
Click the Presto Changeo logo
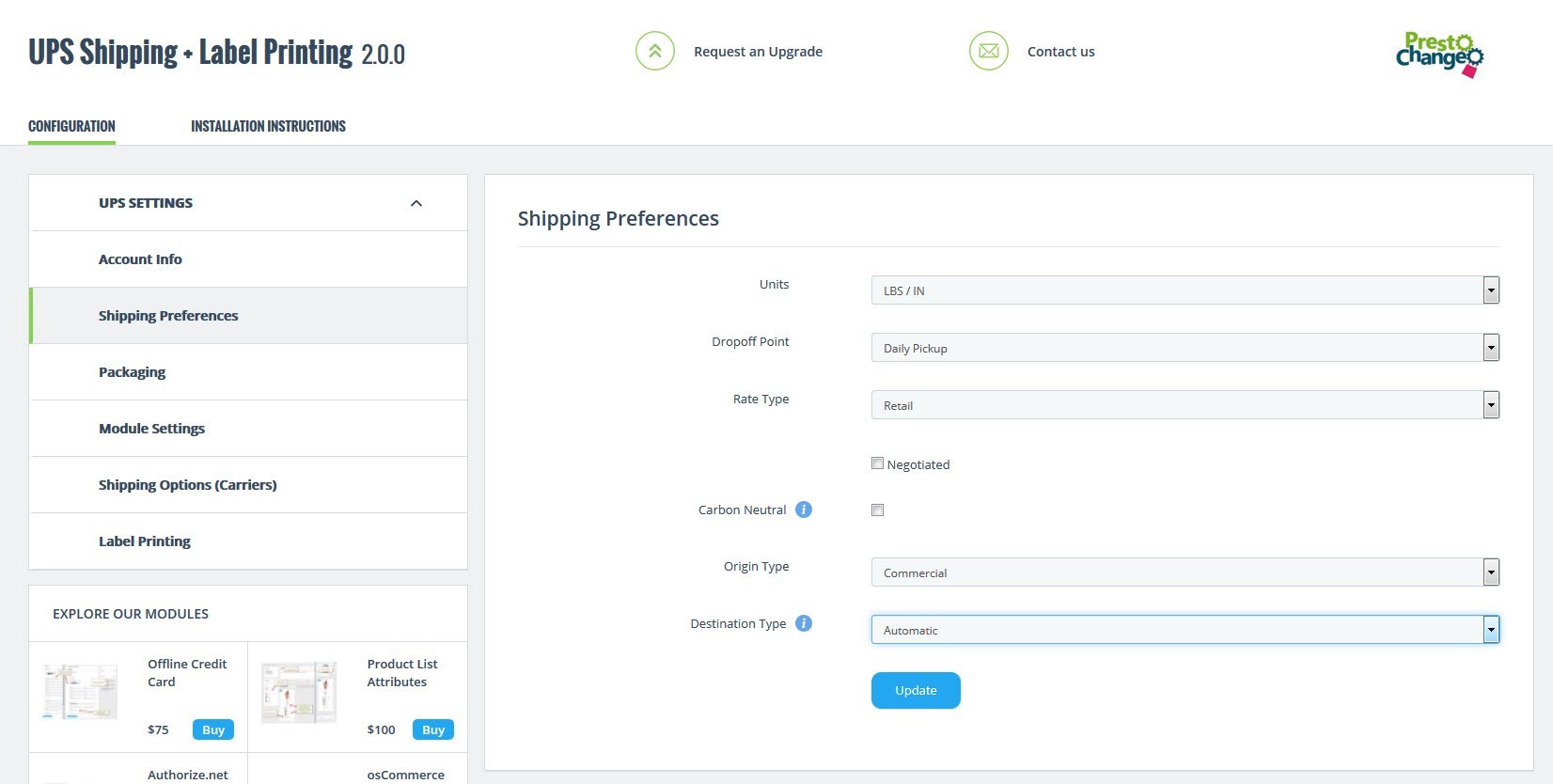click(1439, 55)
